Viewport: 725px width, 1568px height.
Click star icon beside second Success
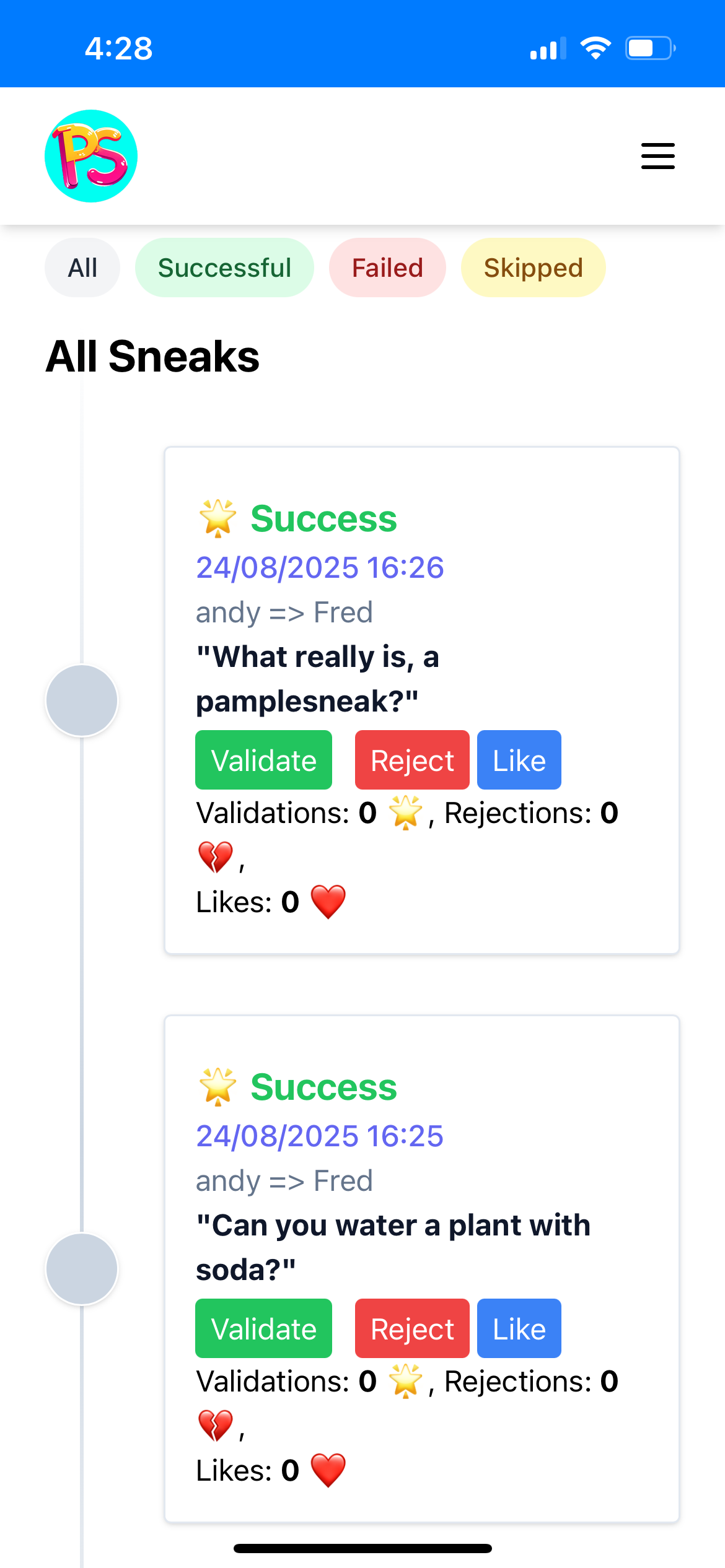(x=217, y=1087)
